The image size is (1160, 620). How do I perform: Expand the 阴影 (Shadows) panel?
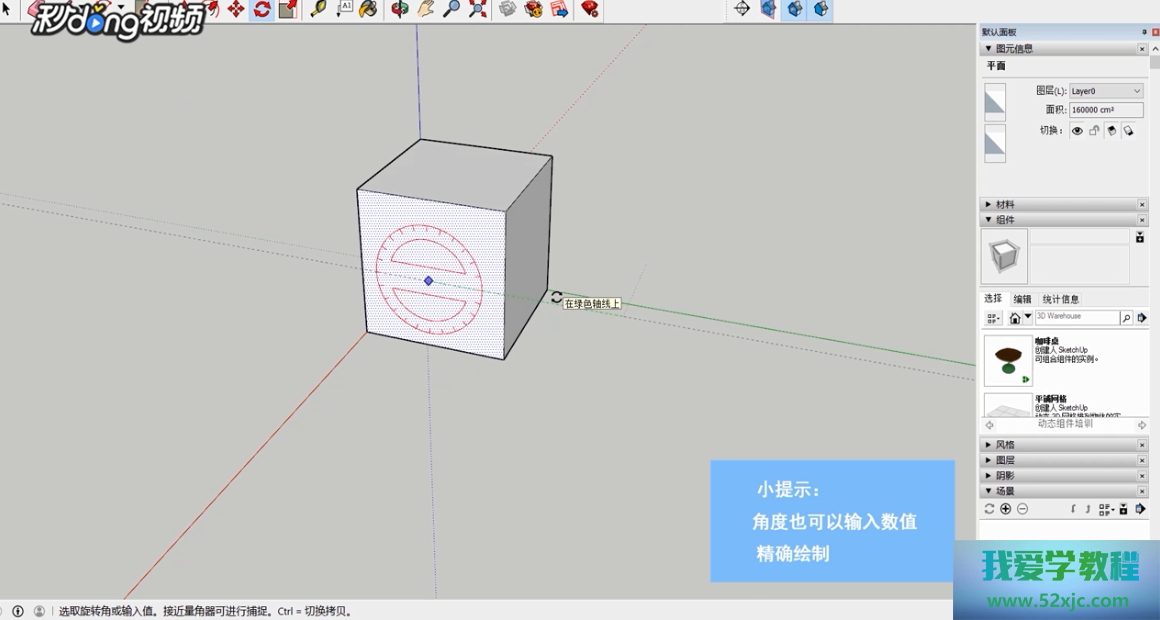[1005, 476]
